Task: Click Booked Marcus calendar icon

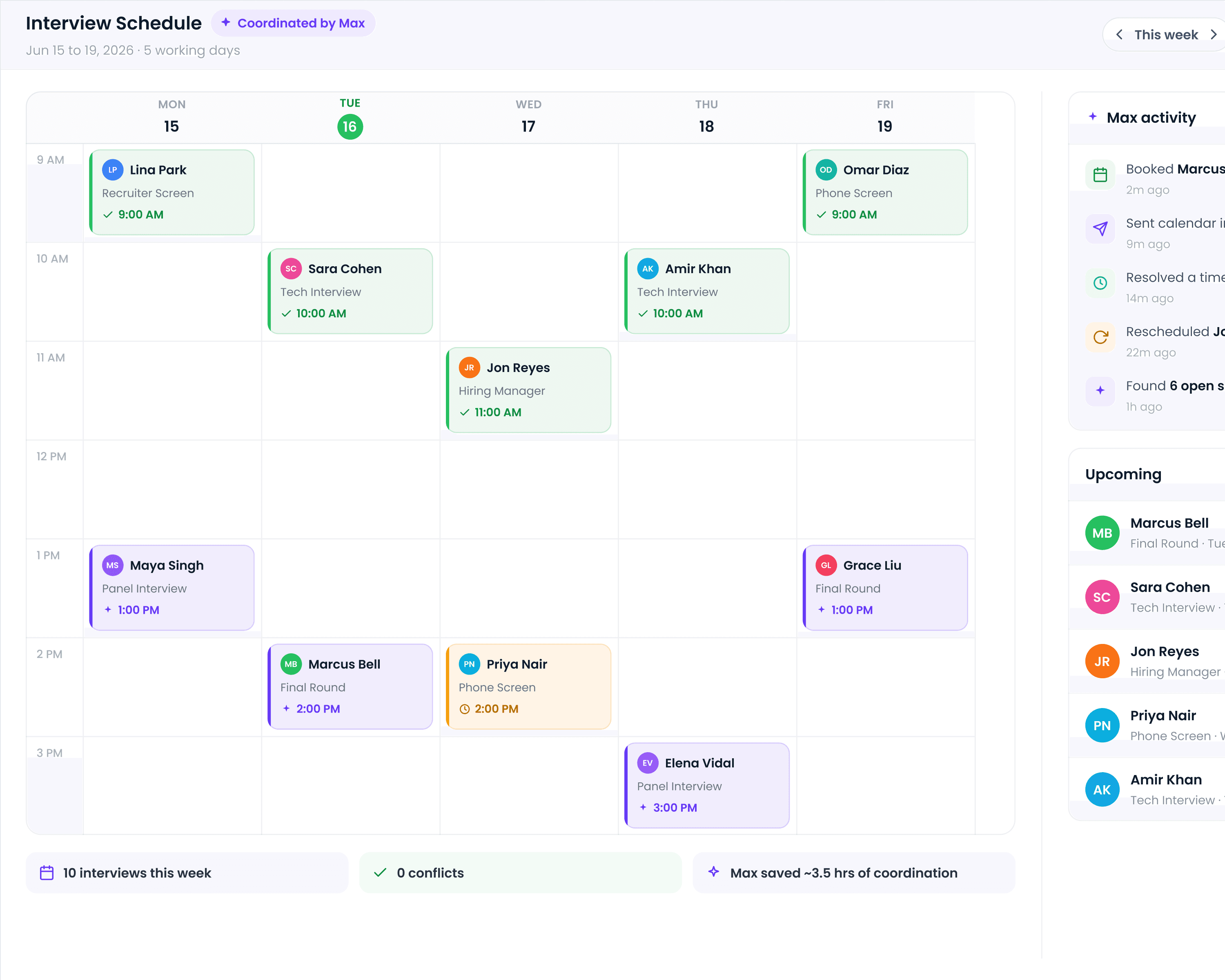Action: pos(1100,174)
